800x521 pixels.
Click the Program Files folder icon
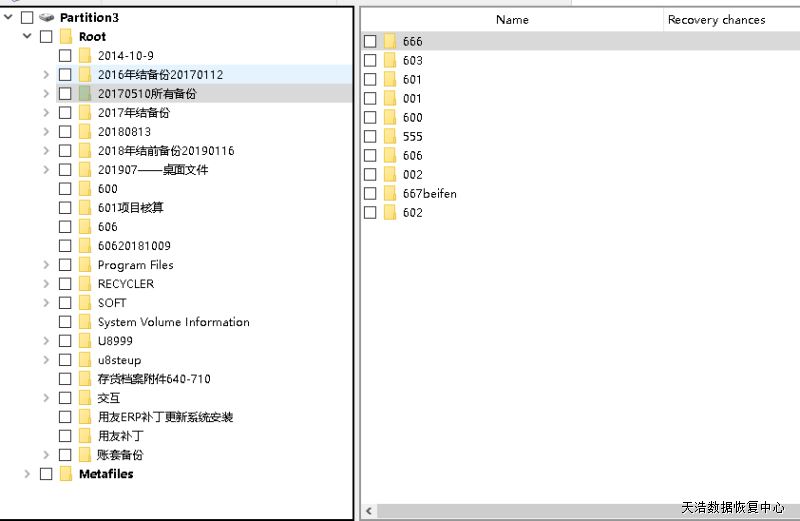pos(85,265)
